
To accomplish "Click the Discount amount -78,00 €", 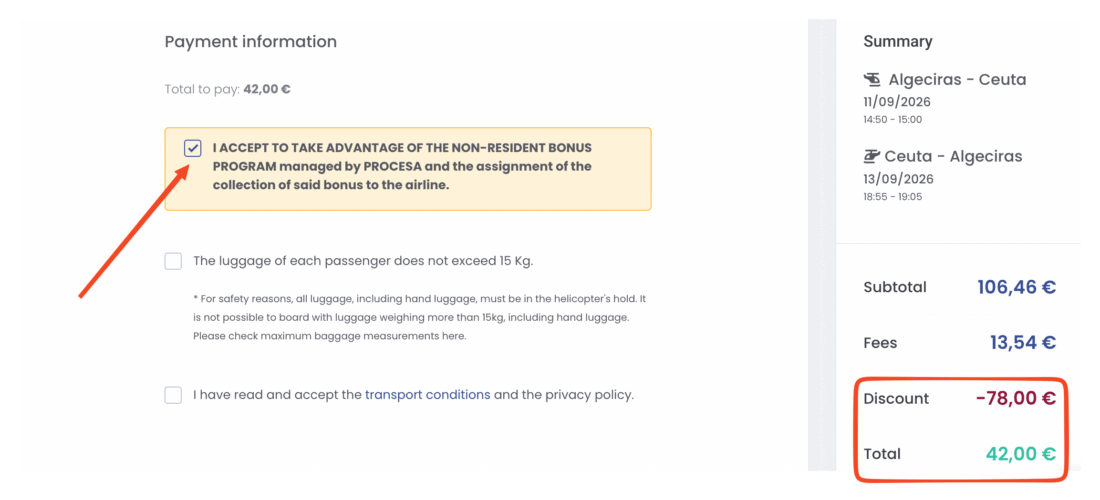I will [1016, 398].
